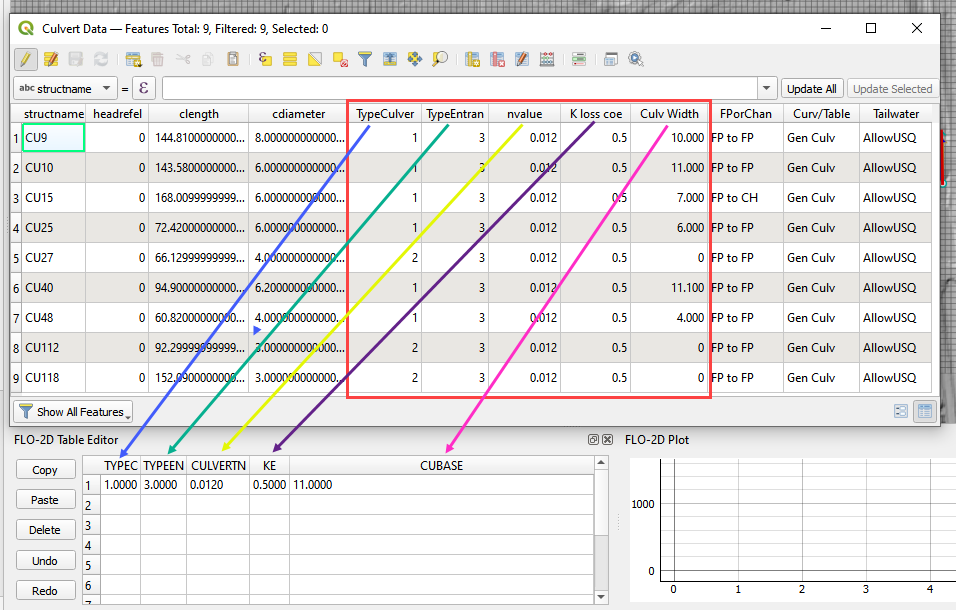Click the select all features icon
This screenshot has height=610, width=956.
[x=290, y=60]
